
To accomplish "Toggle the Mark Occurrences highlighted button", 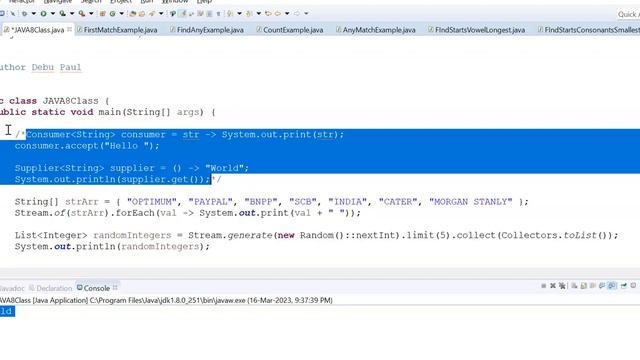I will tap(183, 14).
